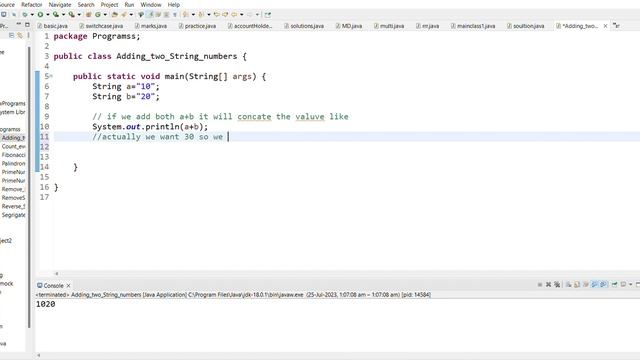This screenshot has height=360, width=640.
Task: Open the Debug button dropdown arrow
Action: (32, 15)
